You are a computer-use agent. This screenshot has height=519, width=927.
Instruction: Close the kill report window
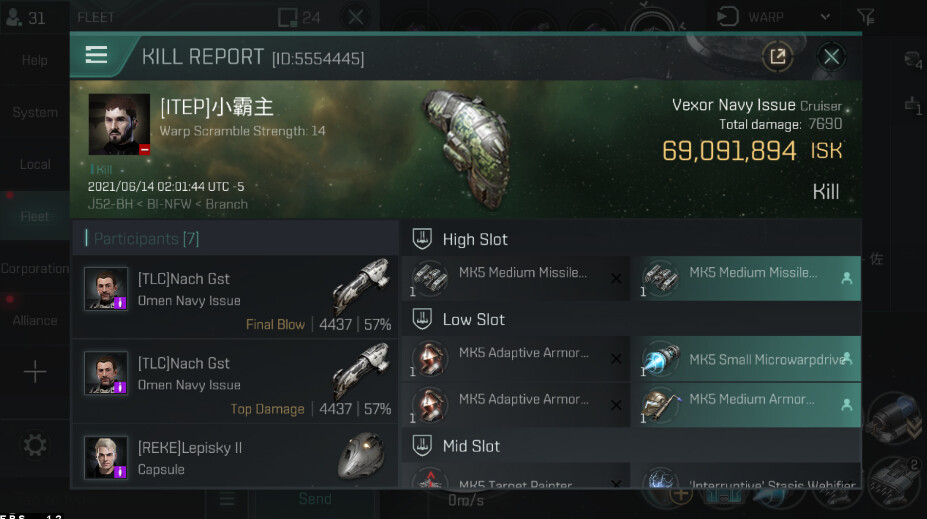[831, 57]
